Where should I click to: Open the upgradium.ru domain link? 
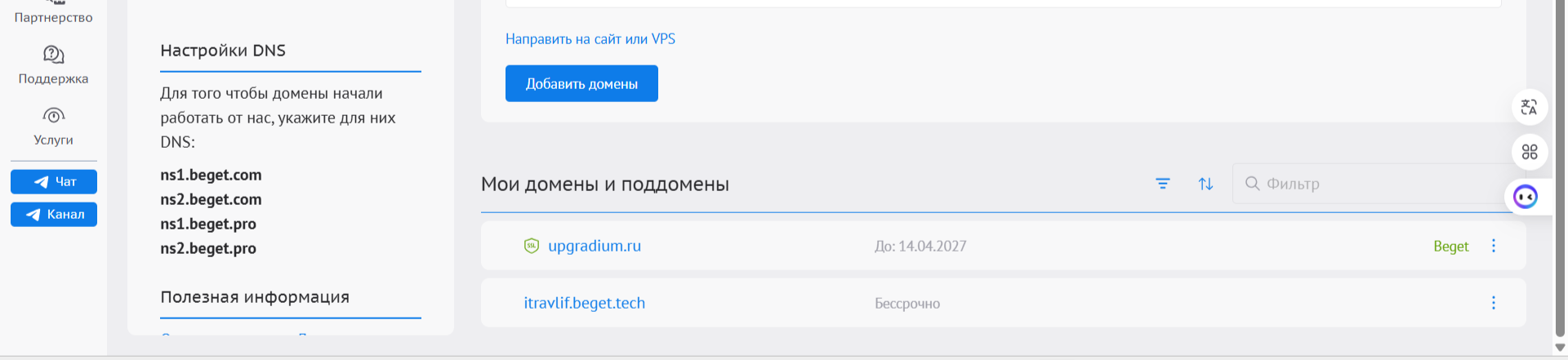click(595, 246)
